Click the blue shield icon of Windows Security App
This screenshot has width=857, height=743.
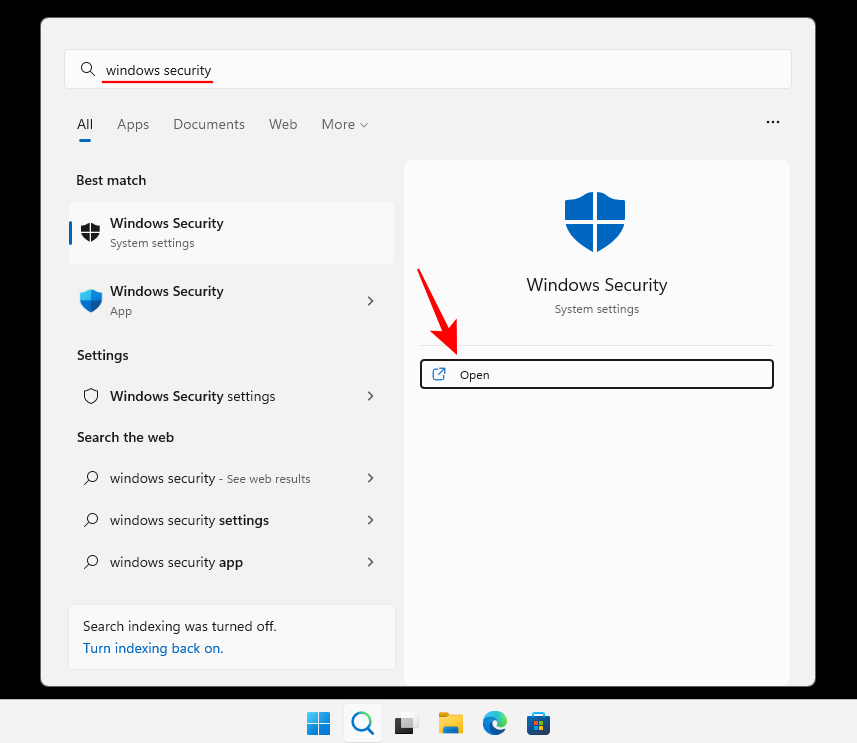click(x=90, y=299)
